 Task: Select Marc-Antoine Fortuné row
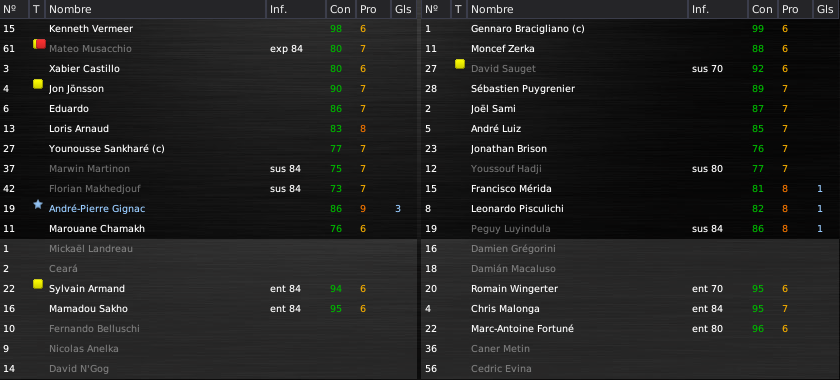click(x=631, y=329)
